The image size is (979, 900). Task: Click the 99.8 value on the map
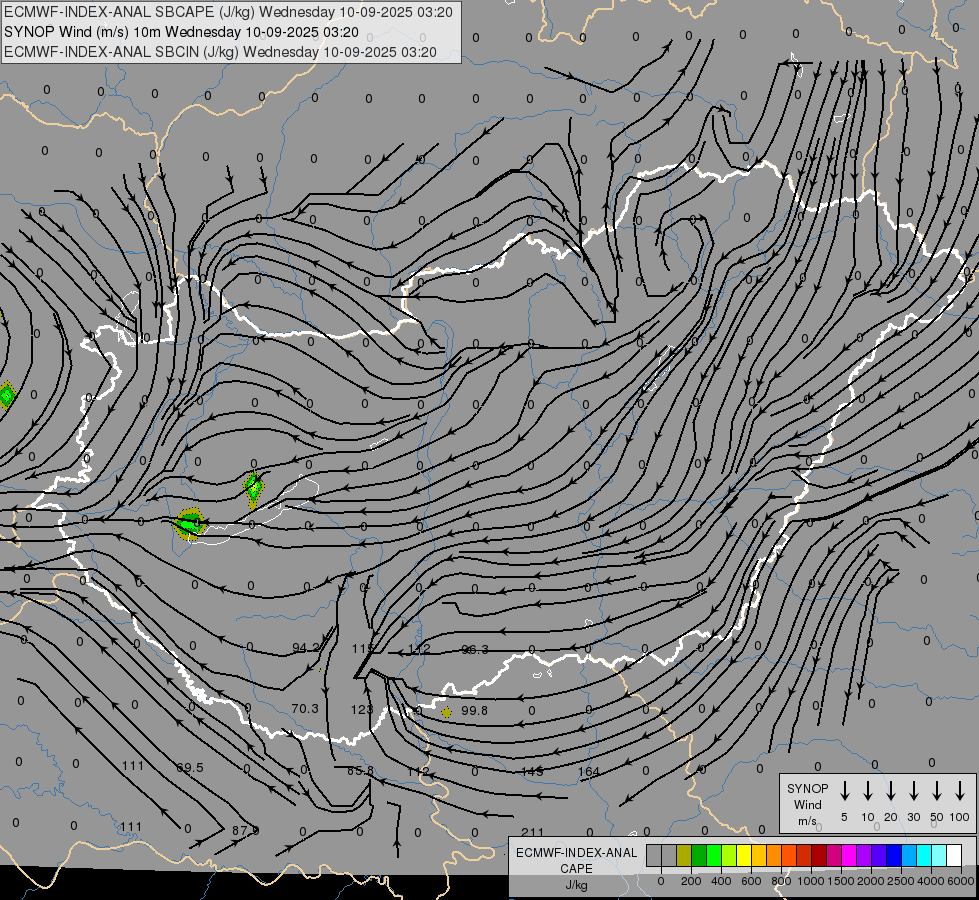pyautogui.click(x=475, y=710)
